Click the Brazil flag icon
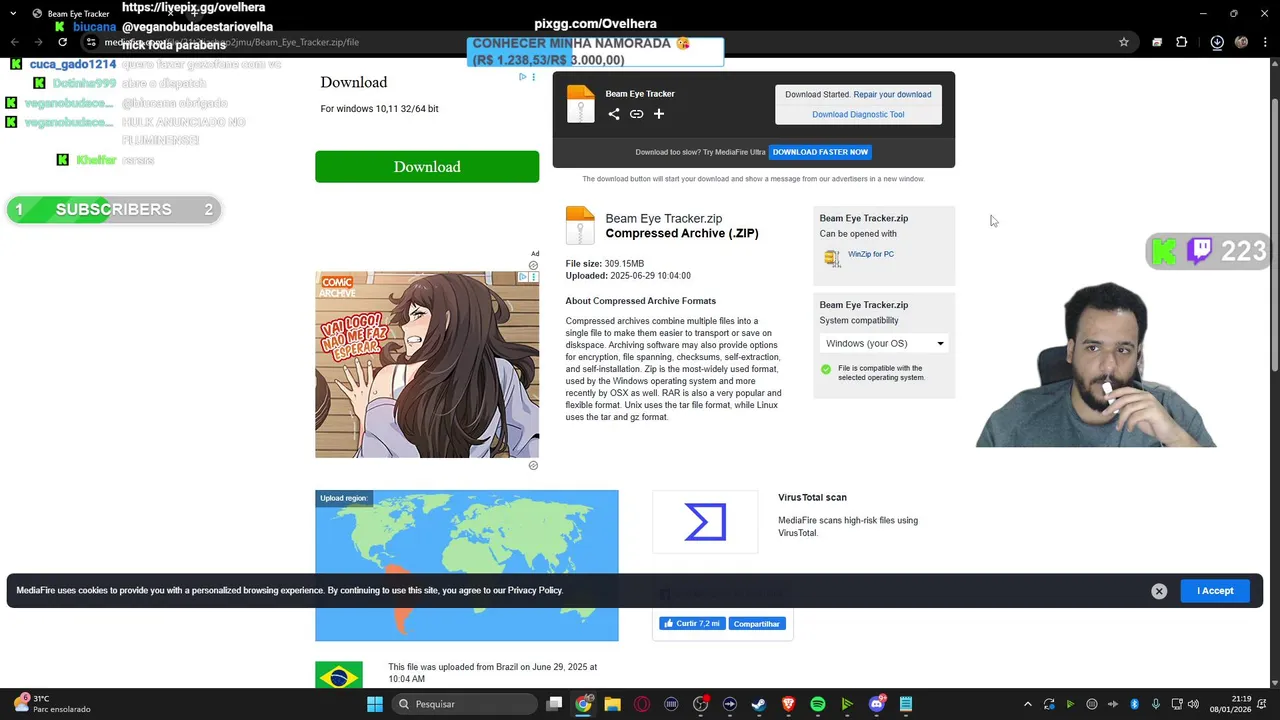Screen dimensions: 1280x720 click(339, 677)
